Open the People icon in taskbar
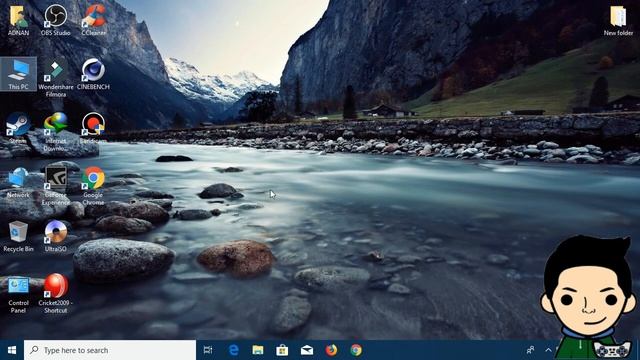640x360 pixels. (531, 350)
